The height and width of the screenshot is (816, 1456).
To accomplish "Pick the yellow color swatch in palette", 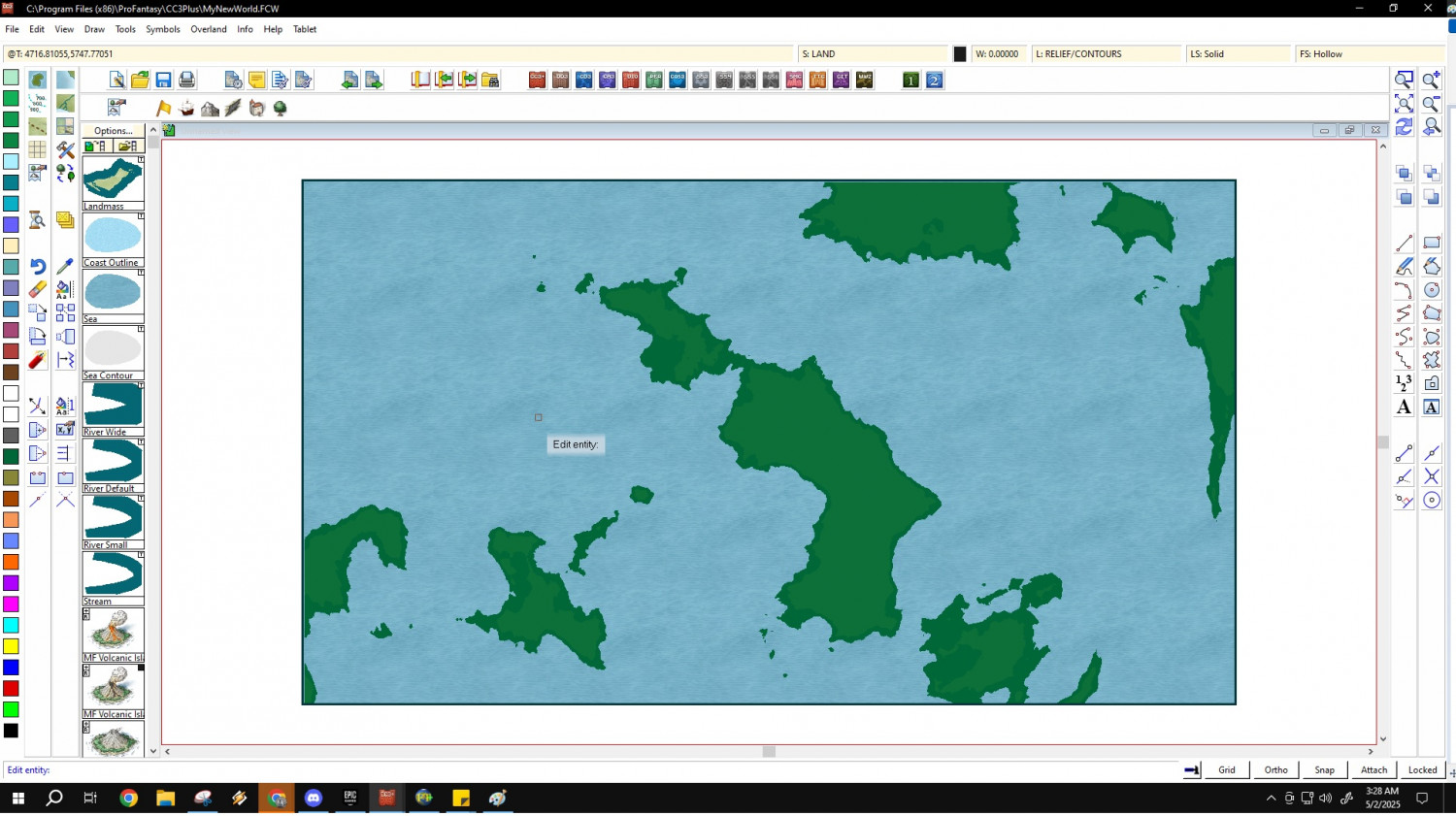I will tap(11, 646).
